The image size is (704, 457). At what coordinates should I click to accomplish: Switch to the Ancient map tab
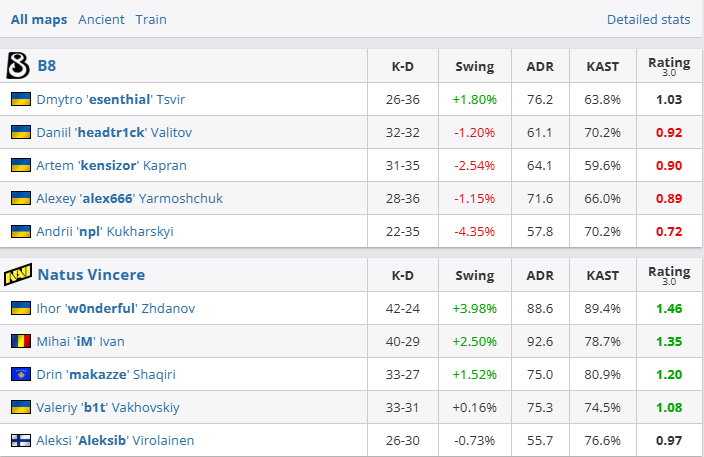pos(102,19)
